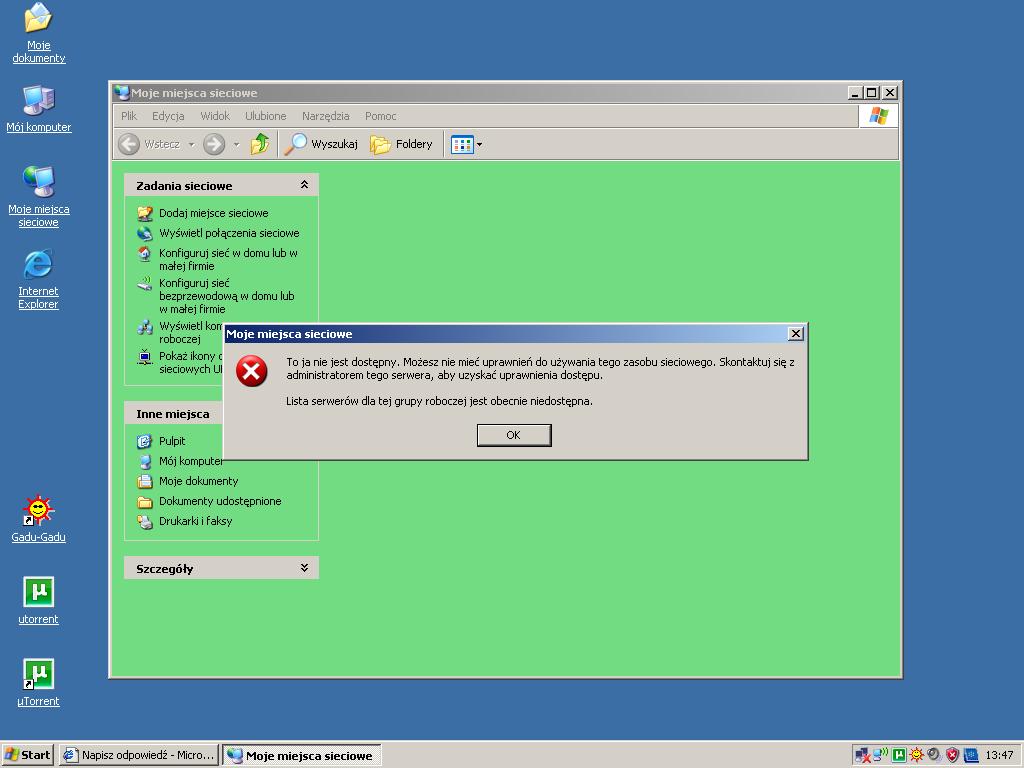The image size is (1024, 768).
Task: Expand the Szczegóły panel
Action: tap(304, 568)
